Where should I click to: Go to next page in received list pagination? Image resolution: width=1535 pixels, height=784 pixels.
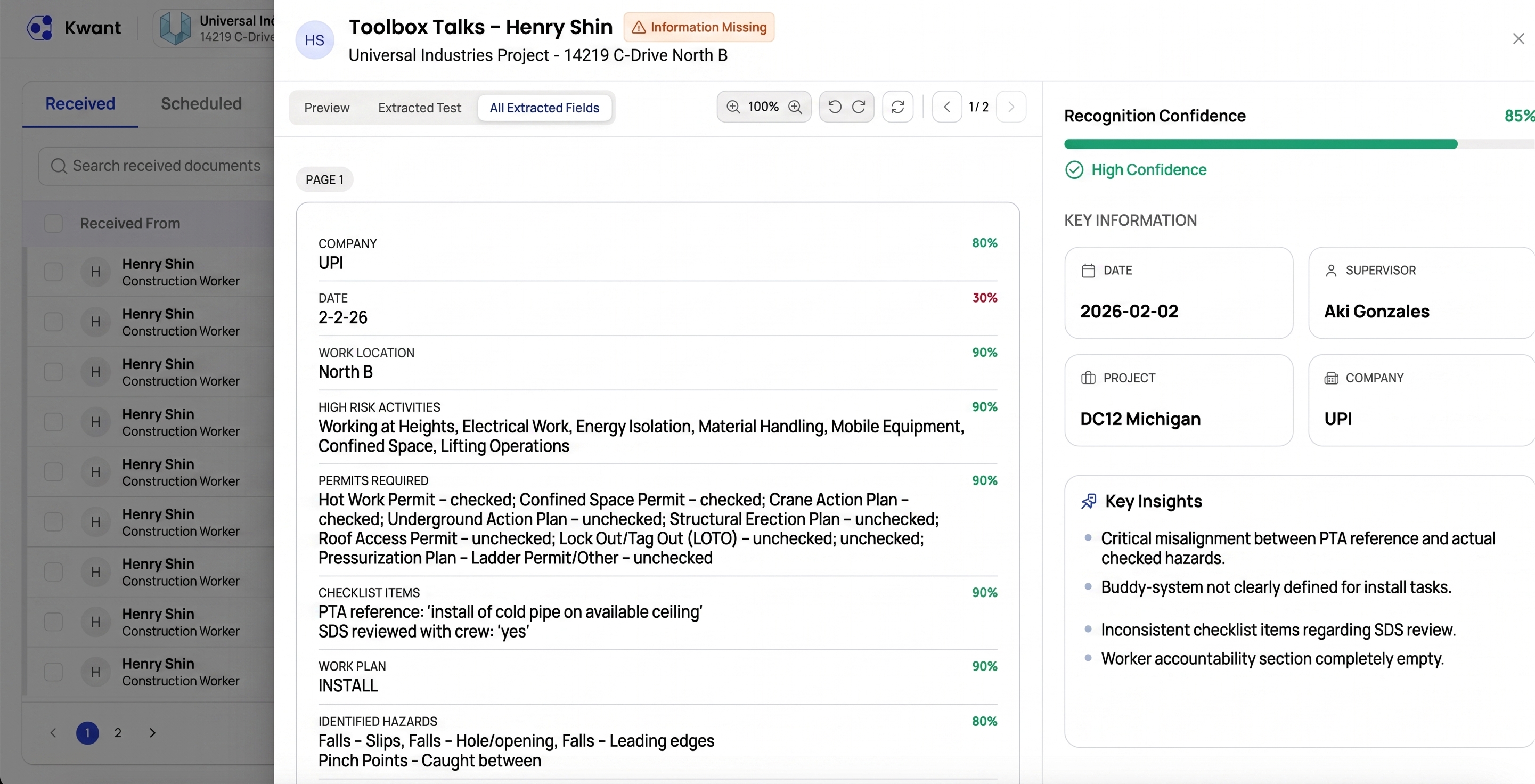[152, 733]
